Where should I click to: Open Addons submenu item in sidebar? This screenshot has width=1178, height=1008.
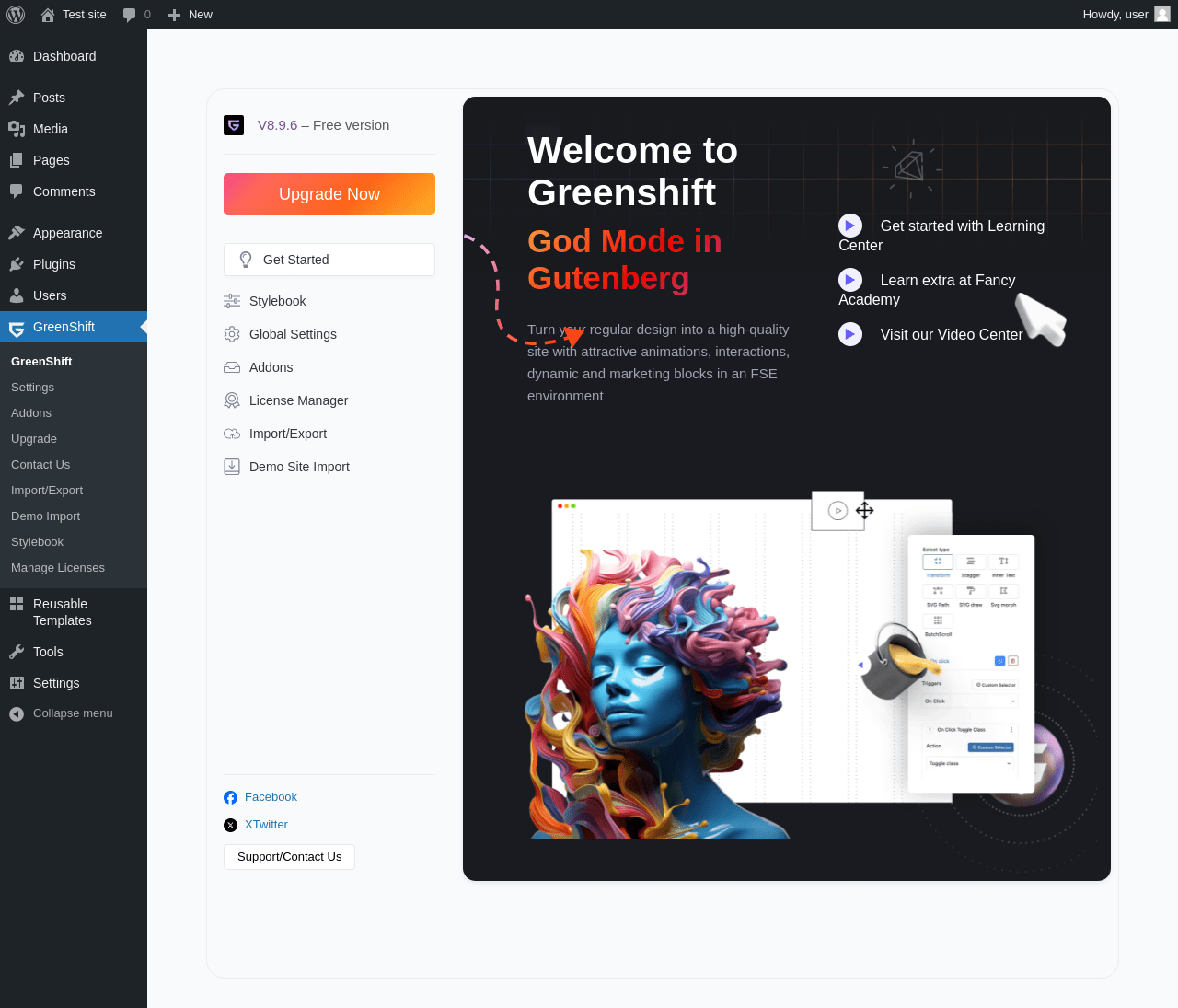point(31,413)
